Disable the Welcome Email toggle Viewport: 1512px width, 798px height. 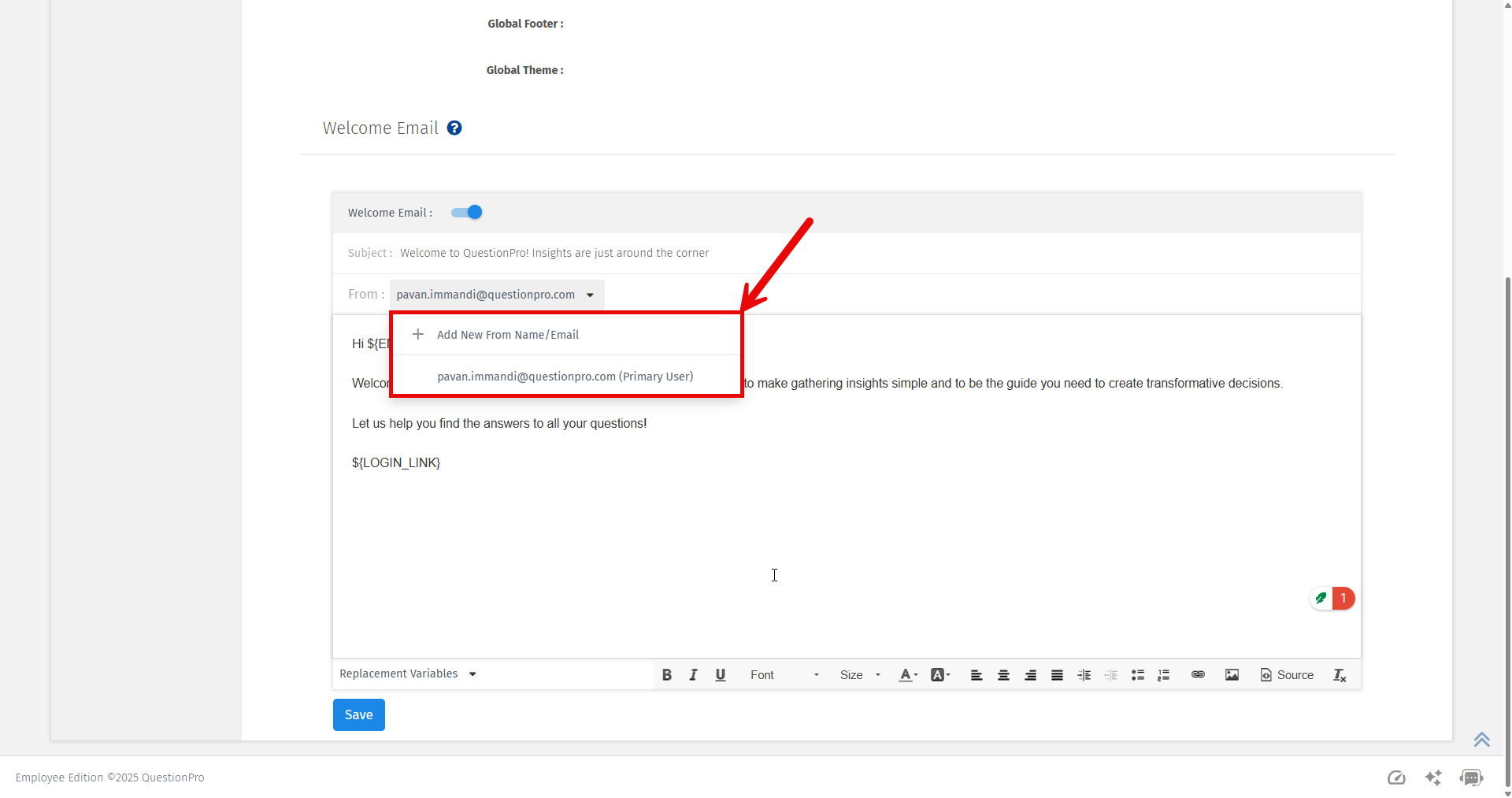pos(465,212)
